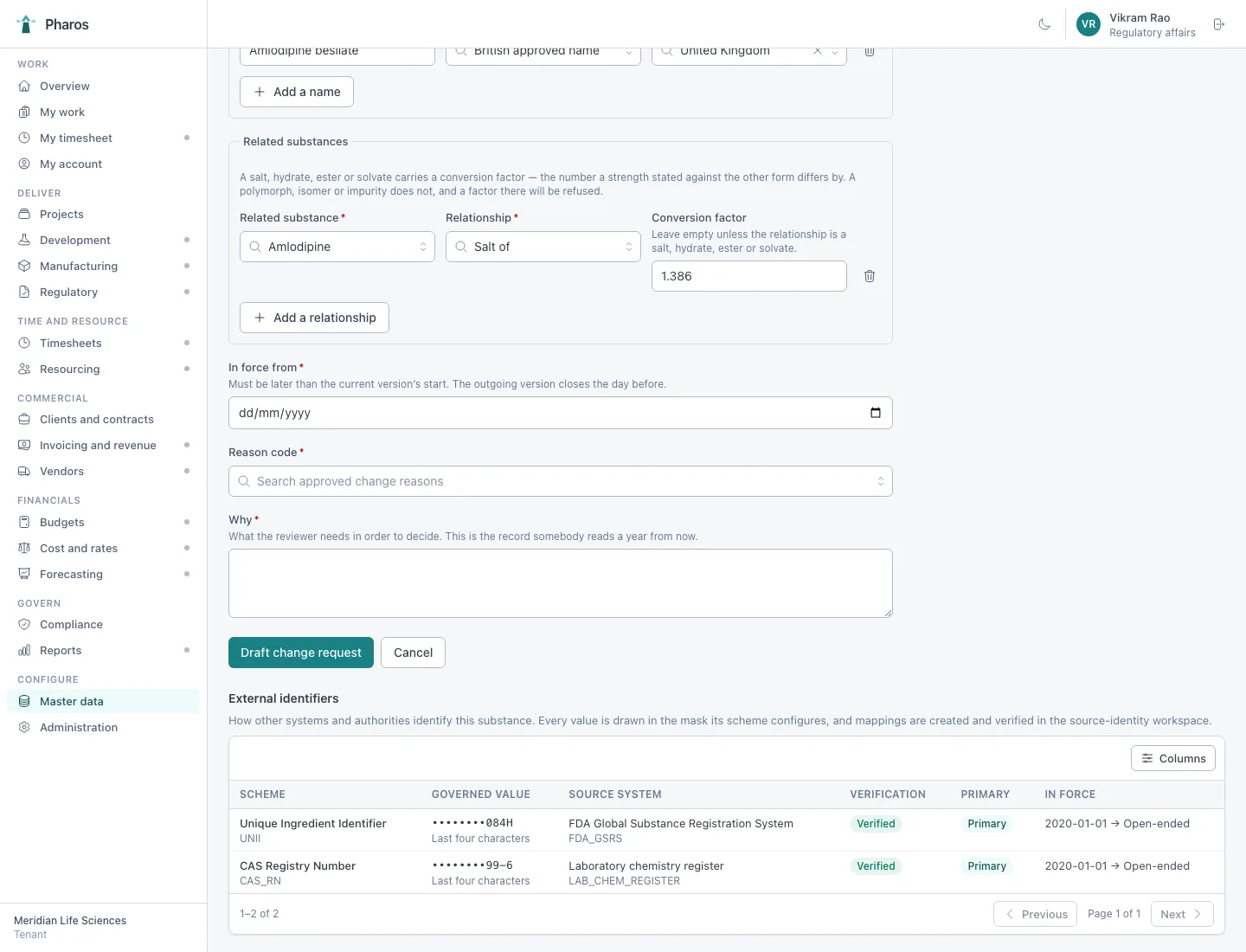
Task: Open Forecasting page
Action: click(104, 574)
